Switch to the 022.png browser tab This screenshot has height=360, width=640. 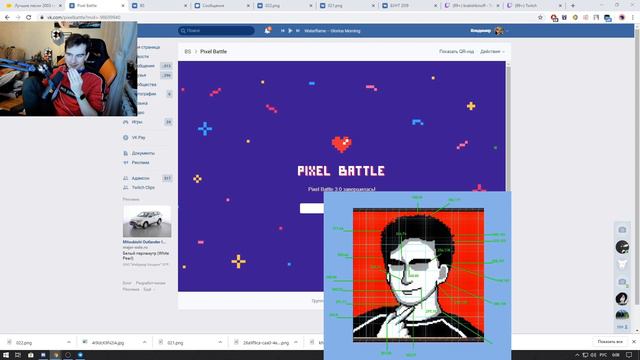pos(284,6)
